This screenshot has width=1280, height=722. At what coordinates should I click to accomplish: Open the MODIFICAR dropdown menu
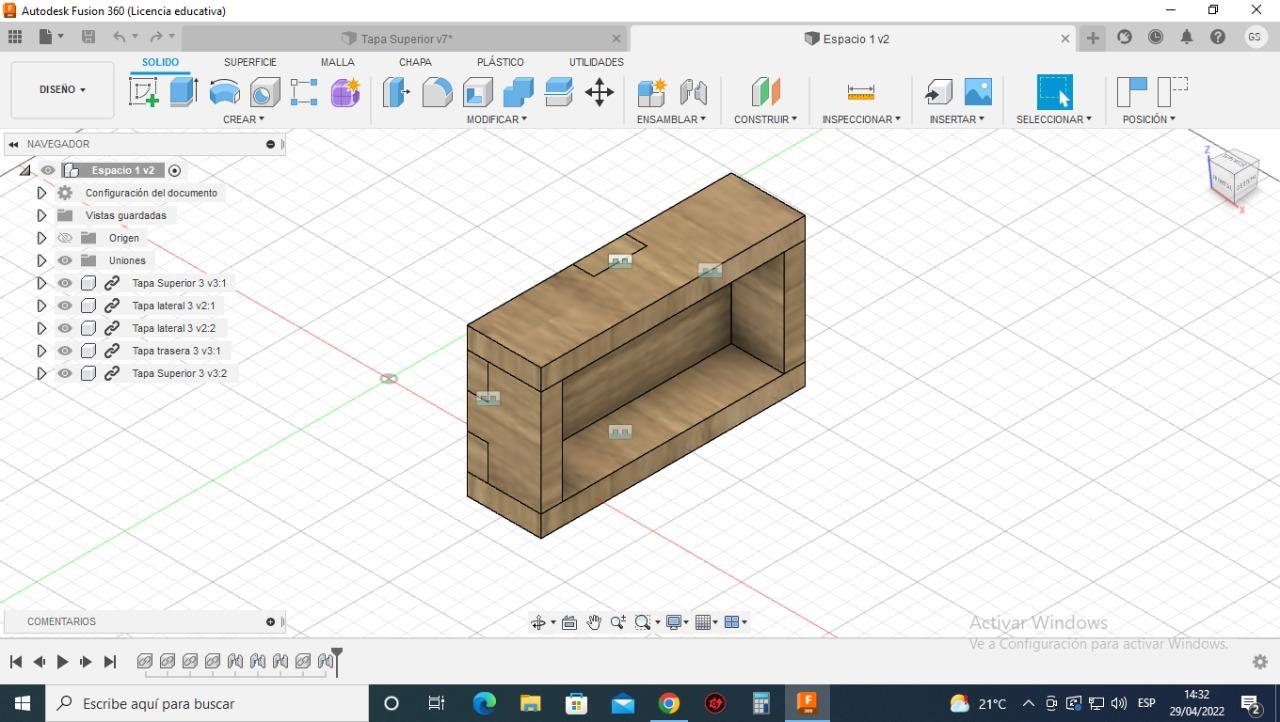click(x=497, y=119)
